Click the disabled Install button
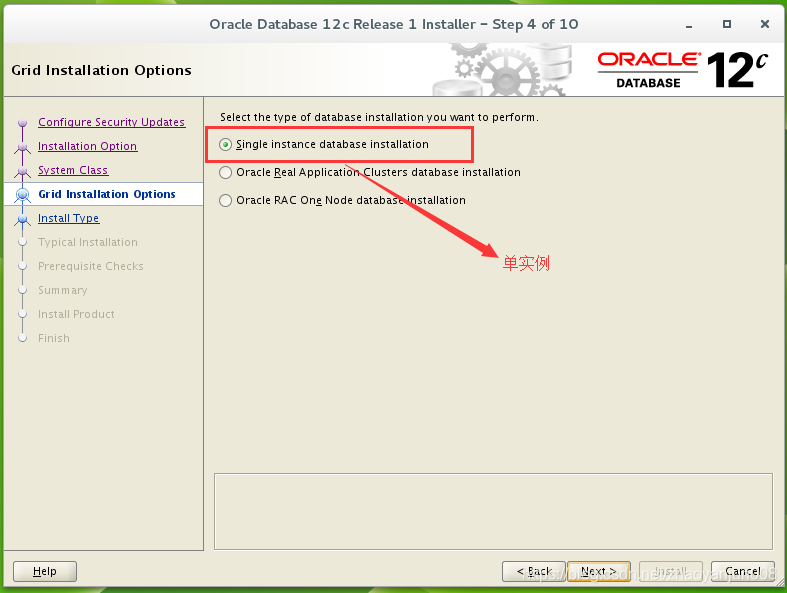This screenshot has width=787, height=593. [x=671, y=571]
